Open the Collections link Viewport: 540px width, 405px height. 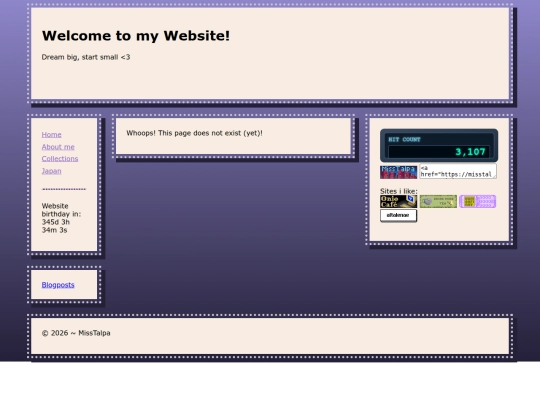coord(60,159)
